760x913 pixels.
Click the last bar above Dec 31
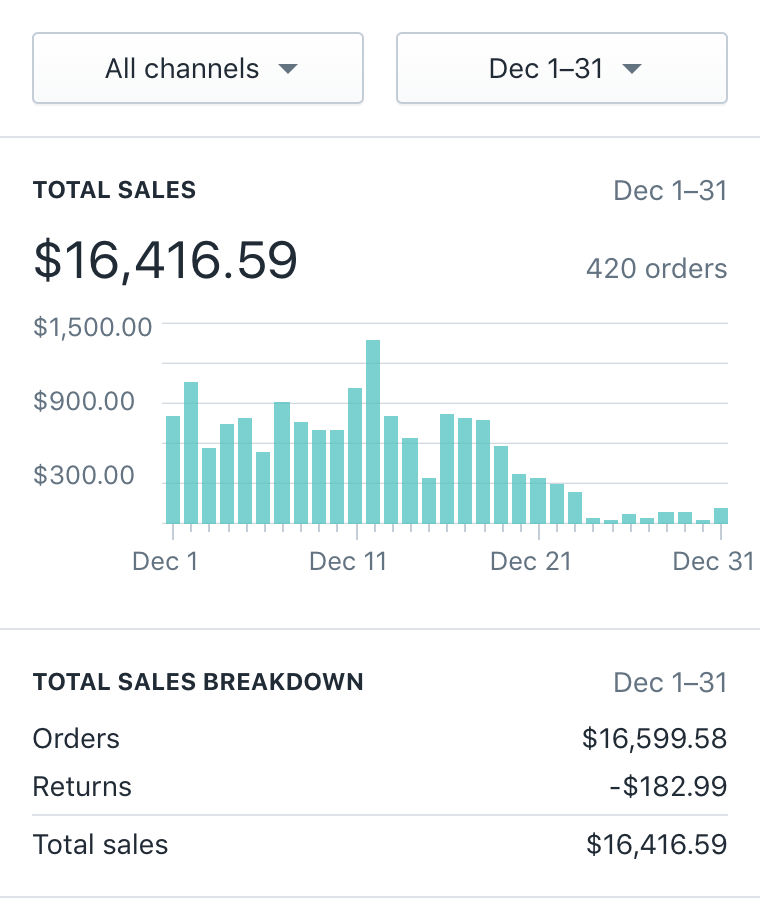tap(721, 515)
